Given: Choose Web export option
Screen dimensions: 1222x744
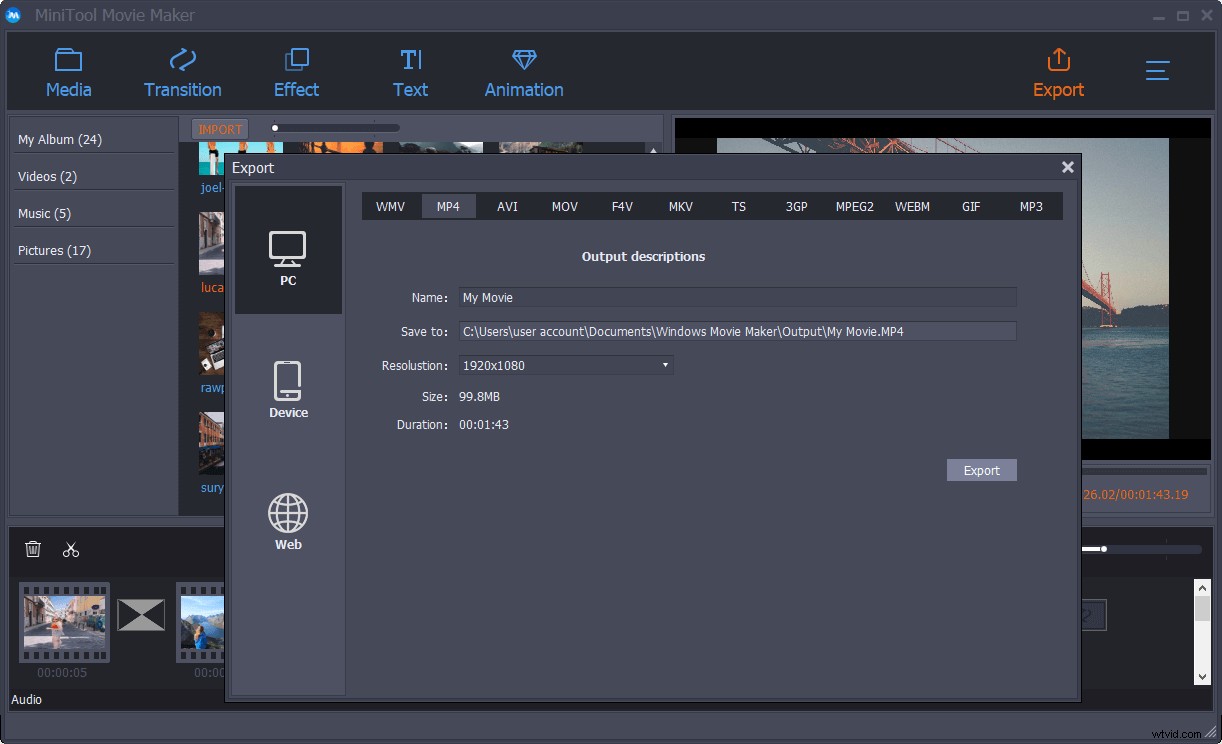Looking at the screenshot, I should 288,519.
